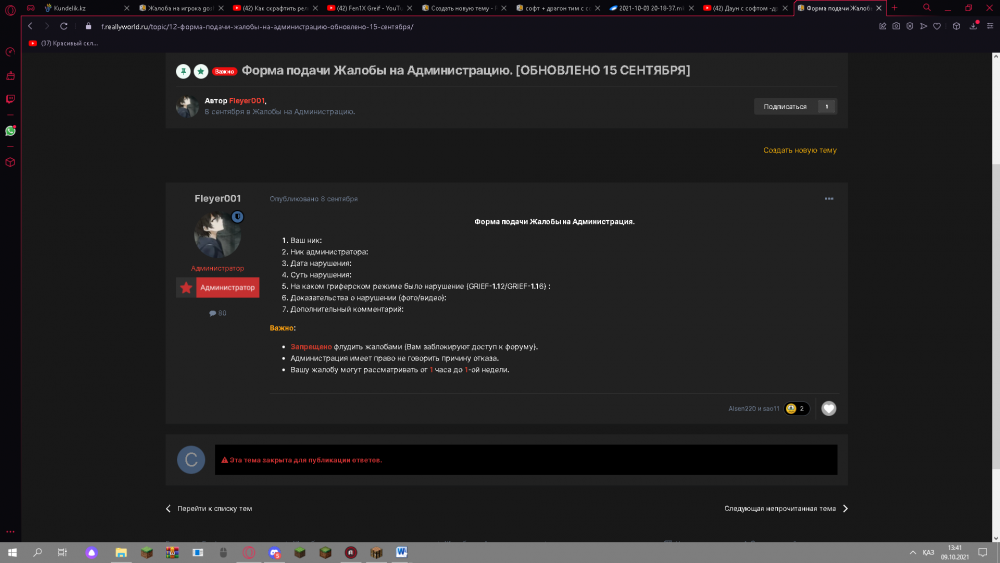Switch to Kundelik.kz tab

(x=85, y=8)
